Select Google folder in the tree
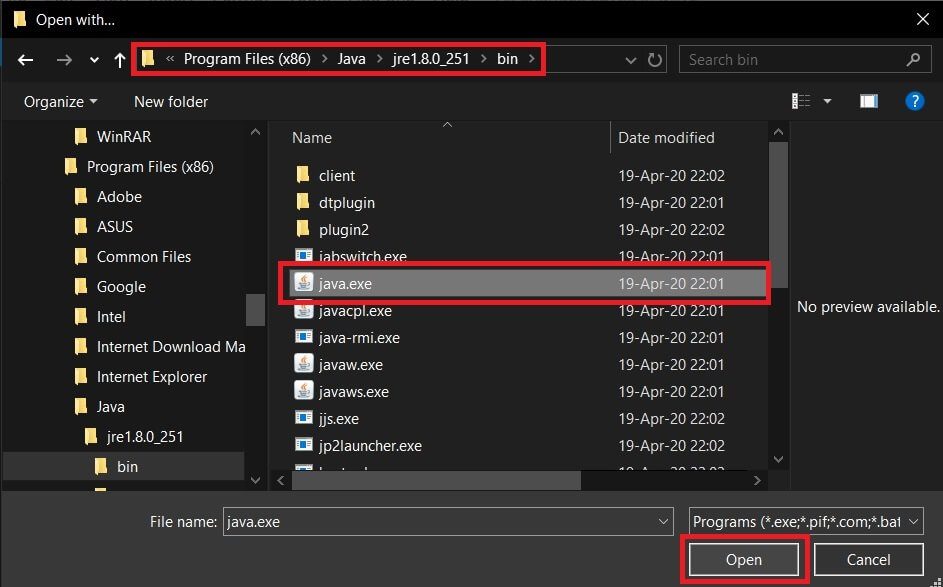 tap(110, 287)
